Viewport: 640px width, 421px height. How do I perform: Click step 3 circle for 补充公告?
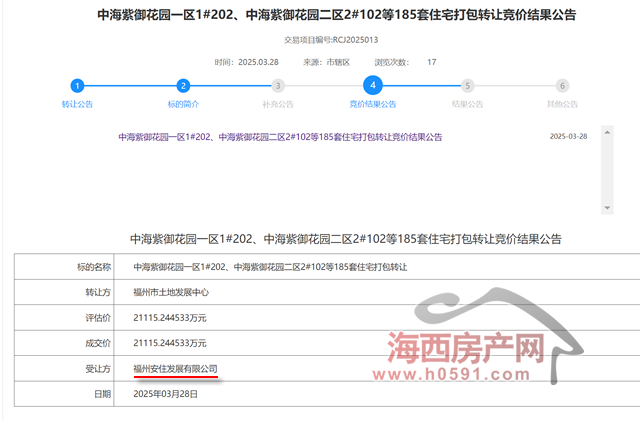(x=278, y=86)
